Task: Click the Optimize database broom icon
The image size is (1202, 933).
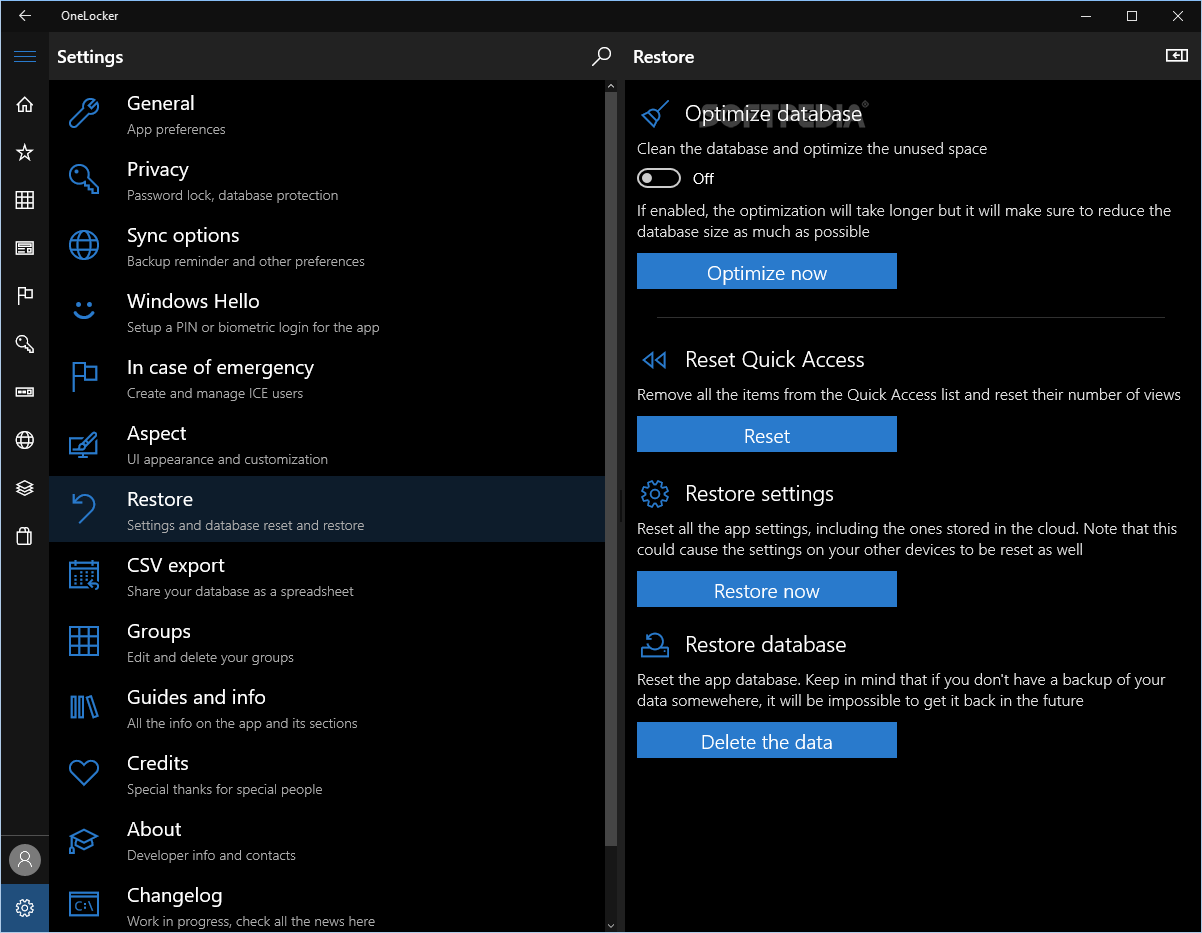Action: pyautogui.click(x=655, y=114)
